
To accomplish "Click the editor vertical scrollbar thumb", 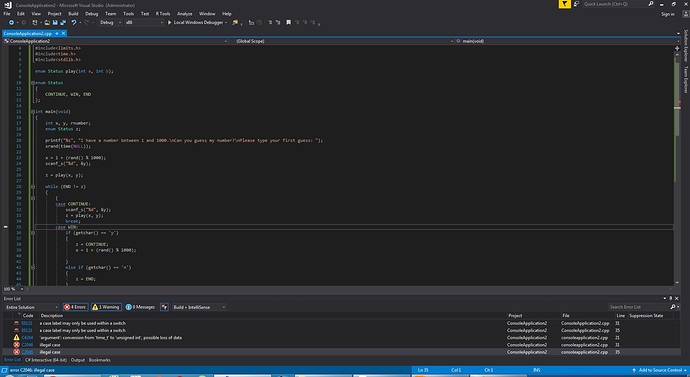I will (677, 119).
